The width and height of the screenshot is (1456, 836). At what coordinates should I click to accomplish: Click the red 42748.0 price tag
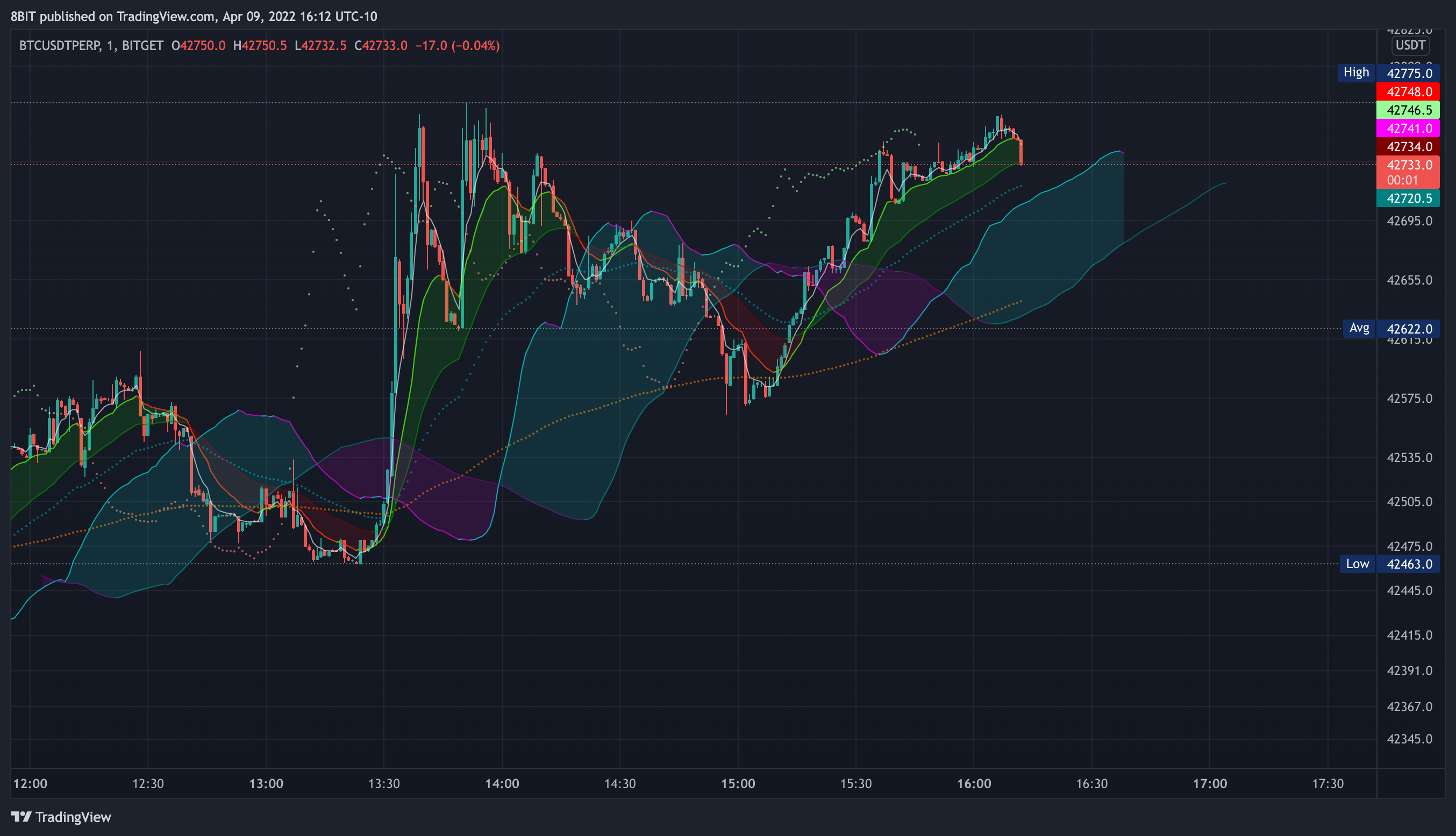coord(1409,92)
